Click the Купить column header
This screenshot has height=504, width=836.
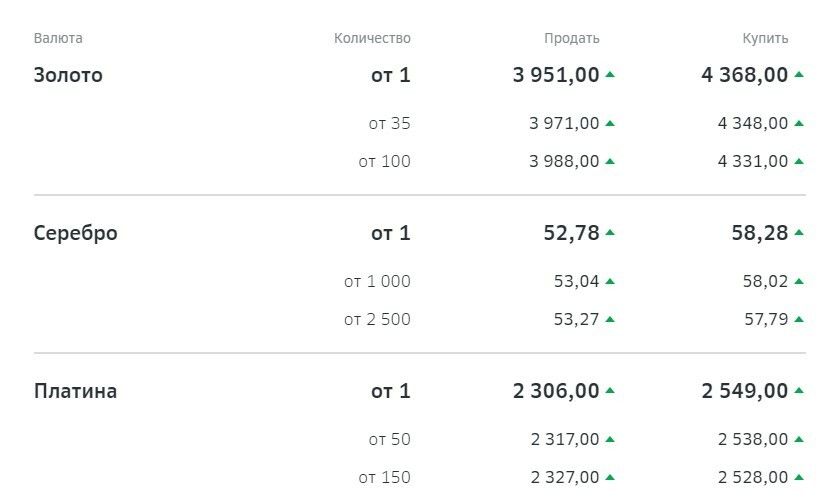click(765, 38)
